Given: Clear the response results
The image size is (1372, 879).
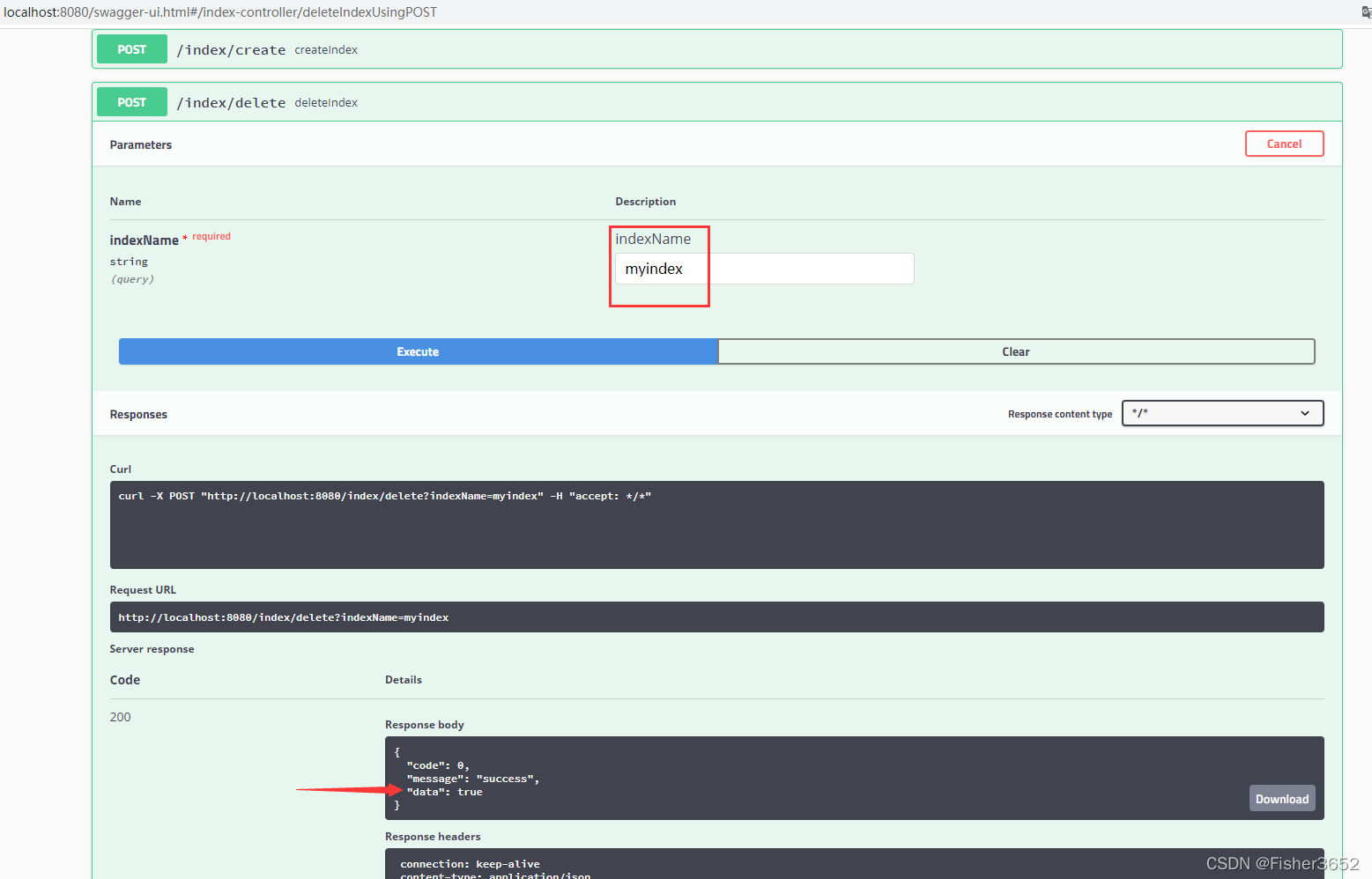Looking at the screenshot, I should tap(1016, 351).
